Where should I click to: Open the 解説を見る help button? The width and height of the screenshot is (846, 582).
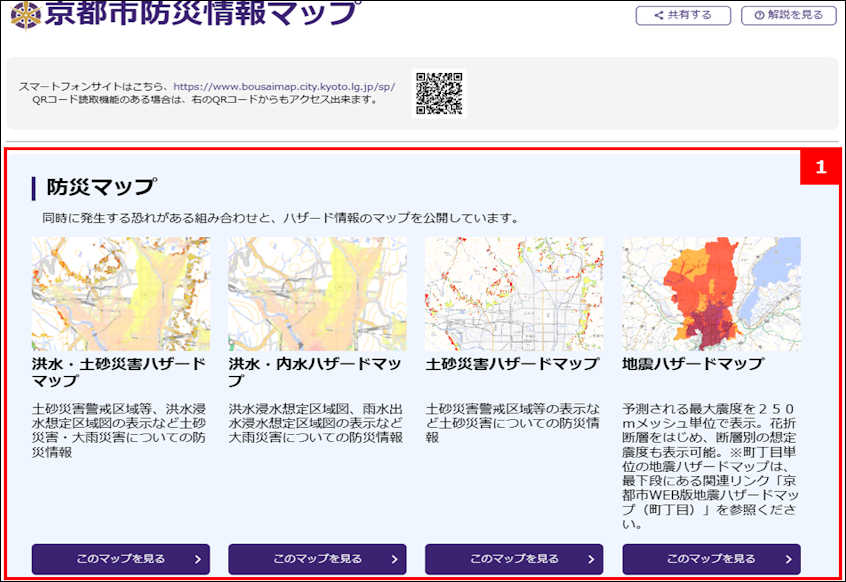(x=788, y=15)
